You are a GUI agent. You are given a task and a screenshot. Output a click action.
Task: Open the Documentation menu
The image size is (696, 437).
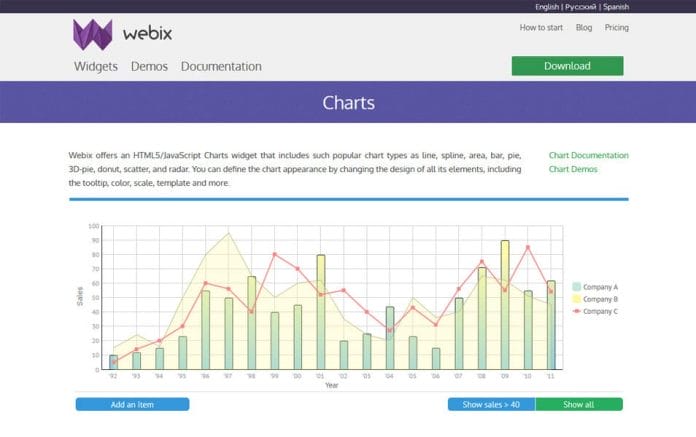(221, 67)
